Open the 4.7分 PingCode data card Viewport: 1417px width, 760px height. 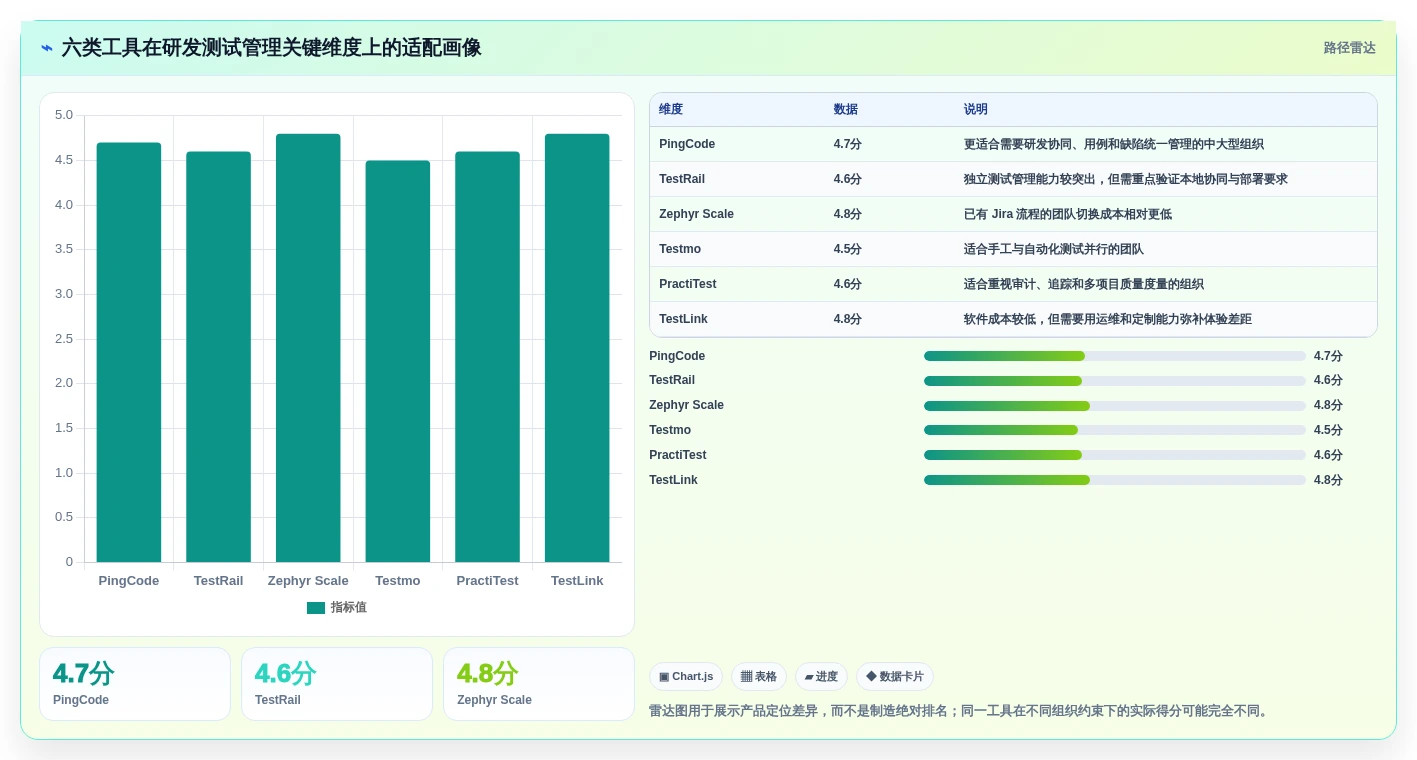(135, 684)
